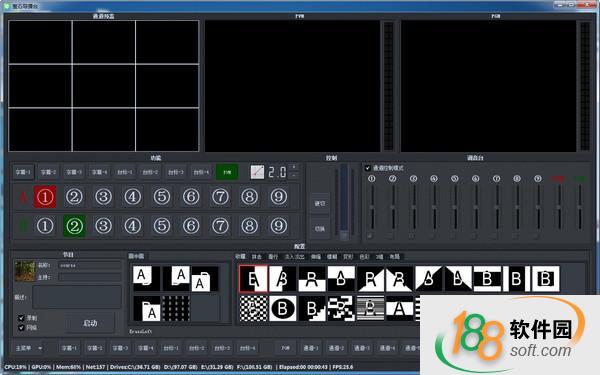
Task: Click the green PVW button
Action: [227, 172]
